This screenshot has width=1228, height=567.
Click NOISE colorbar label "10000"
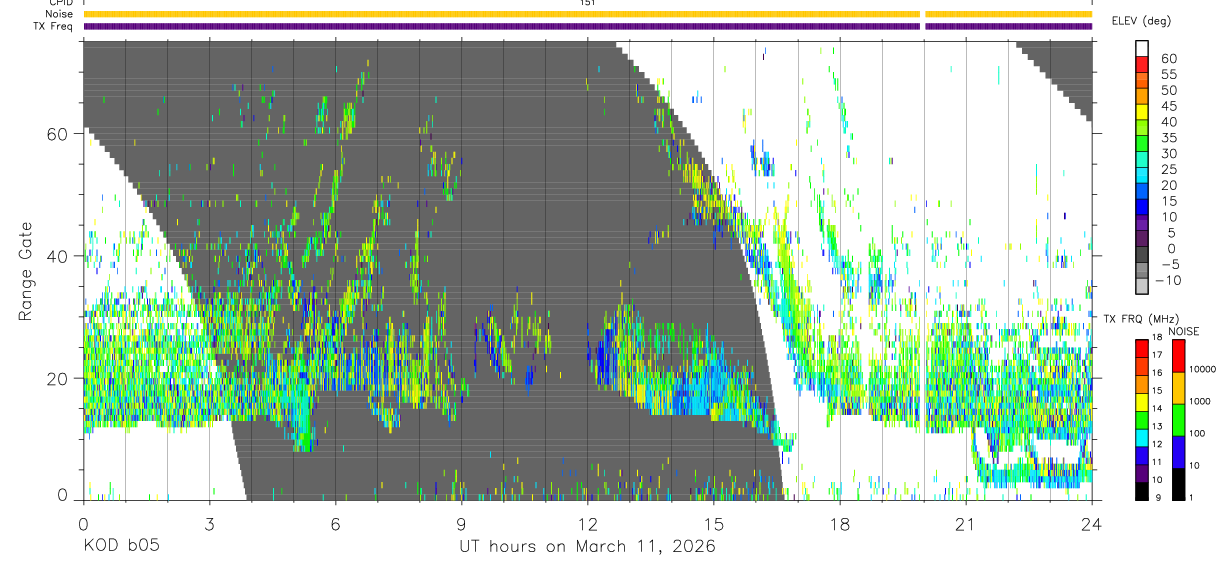coord(1204,369)
